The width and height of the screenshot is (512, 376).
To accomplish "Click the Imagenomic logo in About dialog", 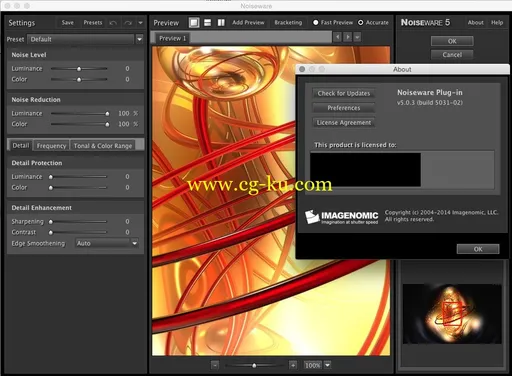I will point(341,217).
